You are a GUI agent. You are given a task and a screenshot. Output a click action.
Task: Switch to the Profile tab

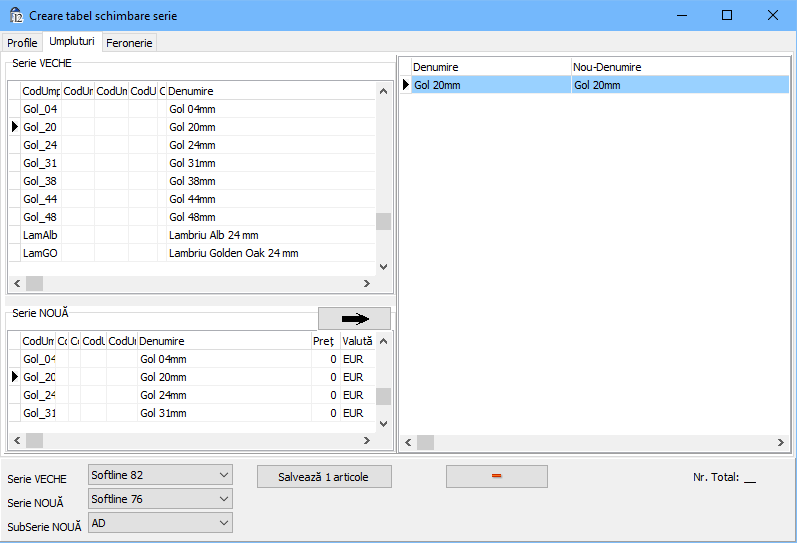22,43
